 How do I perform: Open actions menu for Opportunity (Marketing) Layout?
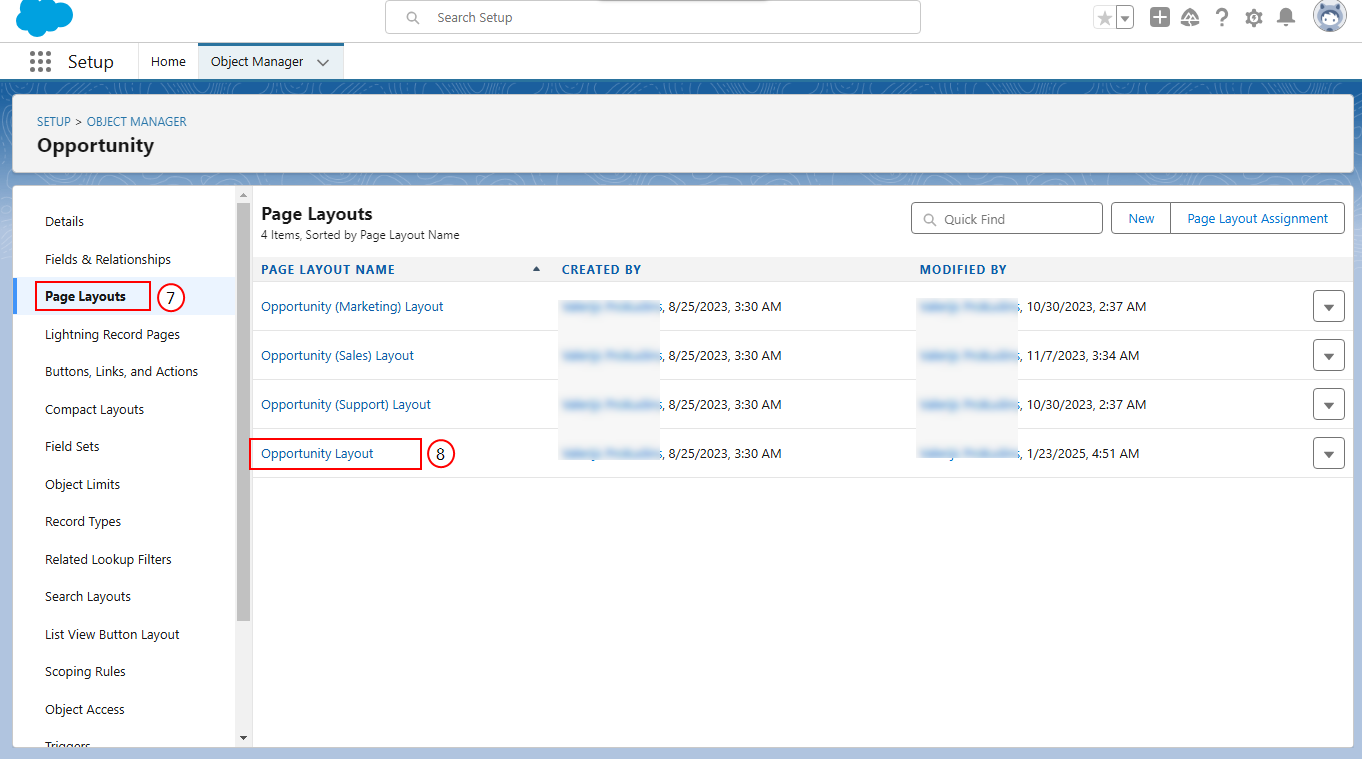coord(1328,307)
